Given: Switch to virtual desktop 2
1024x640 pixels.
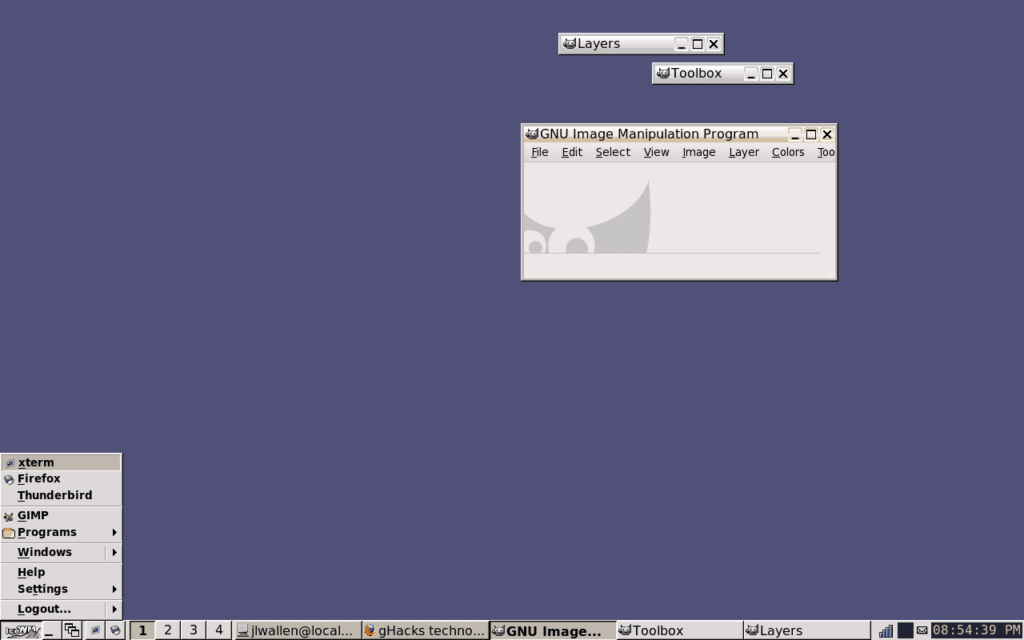Looking at the screenshot, I should [167, 630].
